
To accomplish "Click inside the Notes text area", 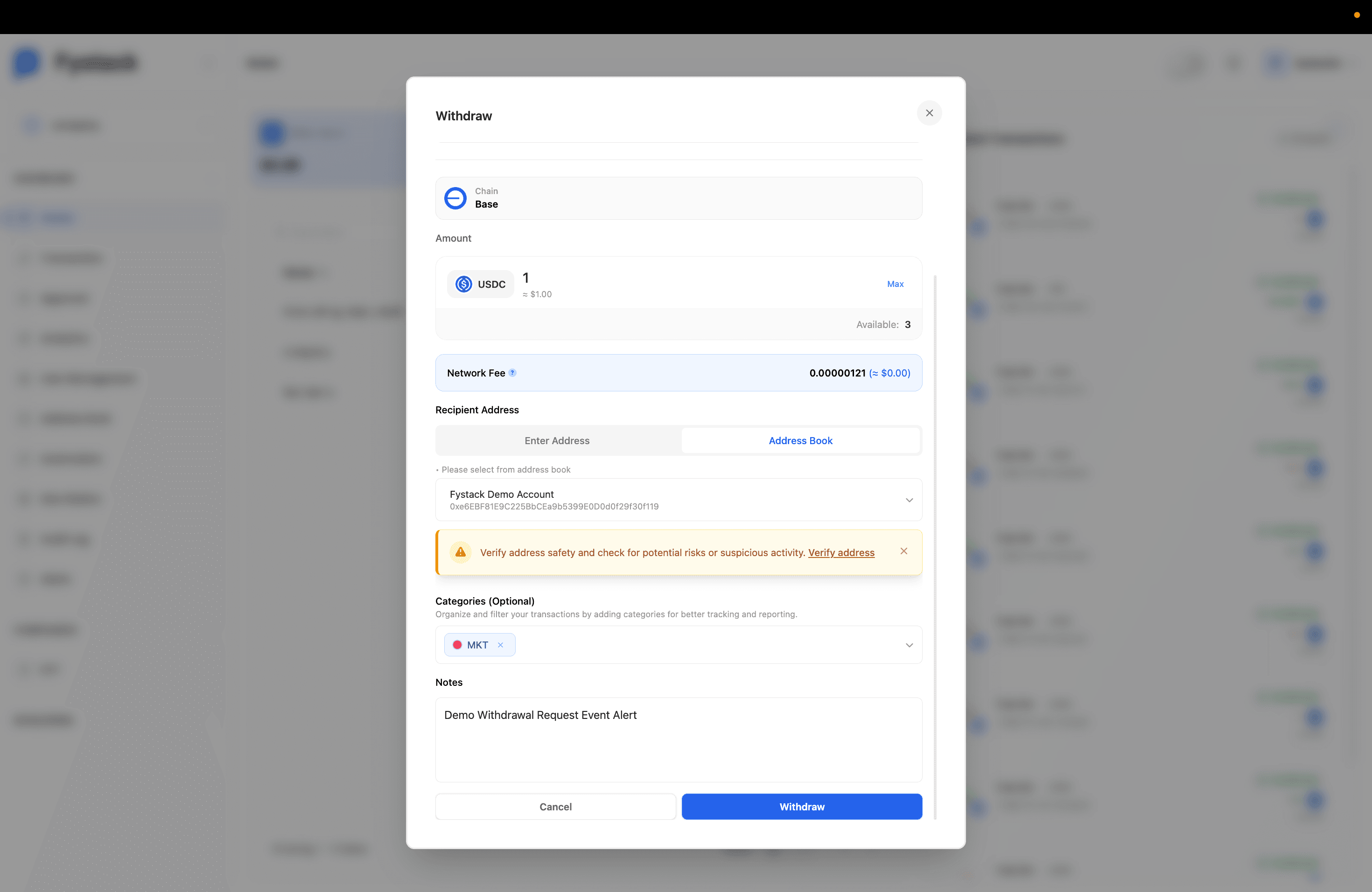I will point(679,740).
